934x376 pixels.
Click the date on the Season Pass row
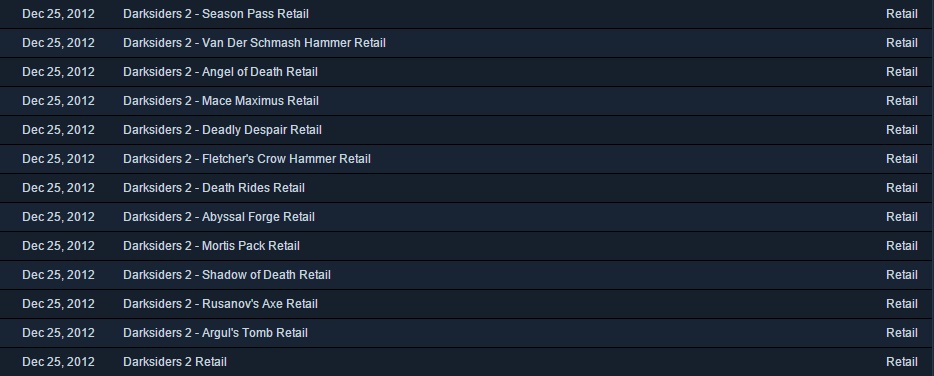click(58, 14)
